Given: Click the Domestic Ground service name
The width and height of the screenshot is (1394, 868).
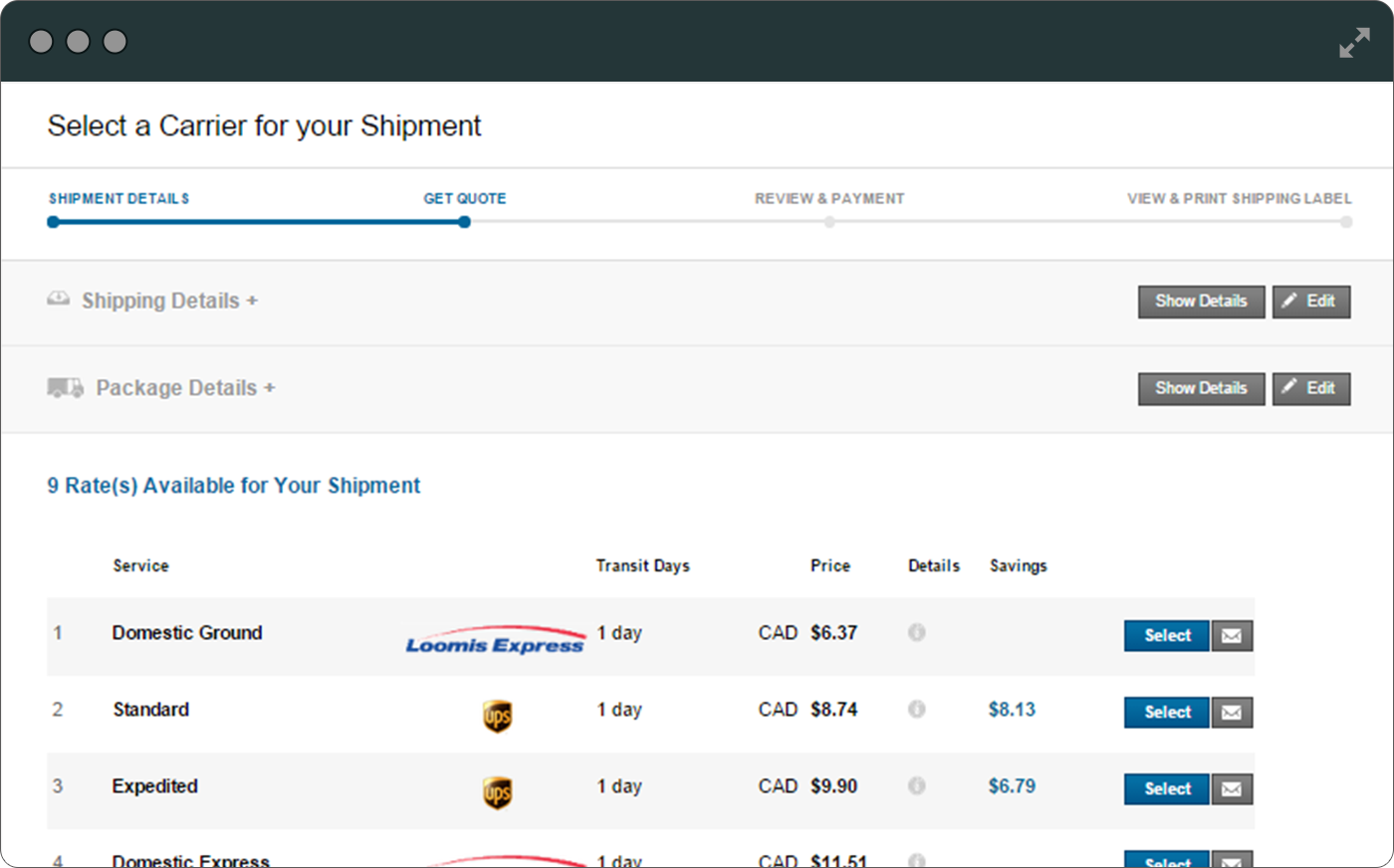Looking at the screenshot, I should 187,633.
